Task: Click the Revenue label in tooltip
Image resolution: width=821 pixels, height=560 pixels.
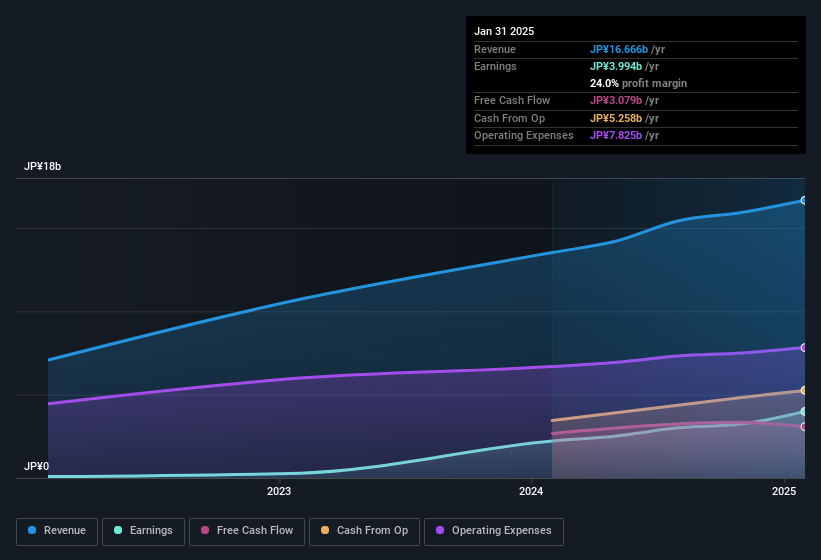Action: (495, 49)
